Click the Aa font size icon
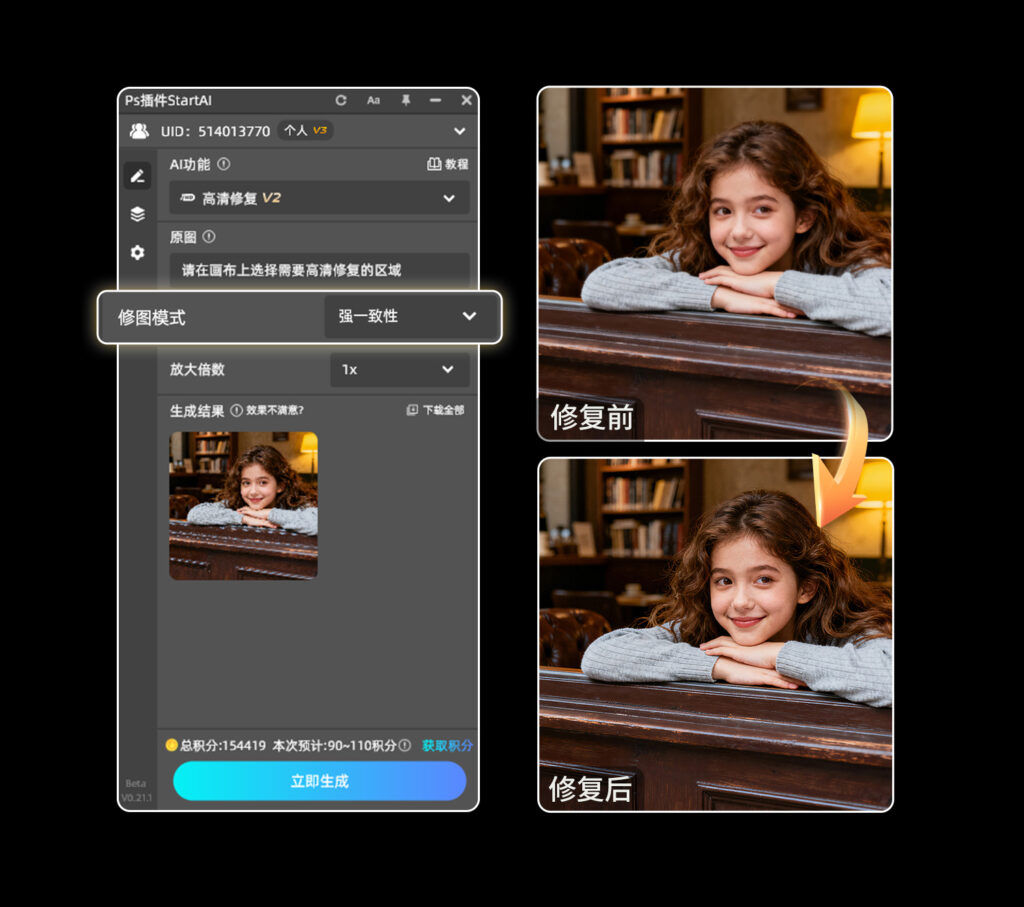 (x=373, y=100)
